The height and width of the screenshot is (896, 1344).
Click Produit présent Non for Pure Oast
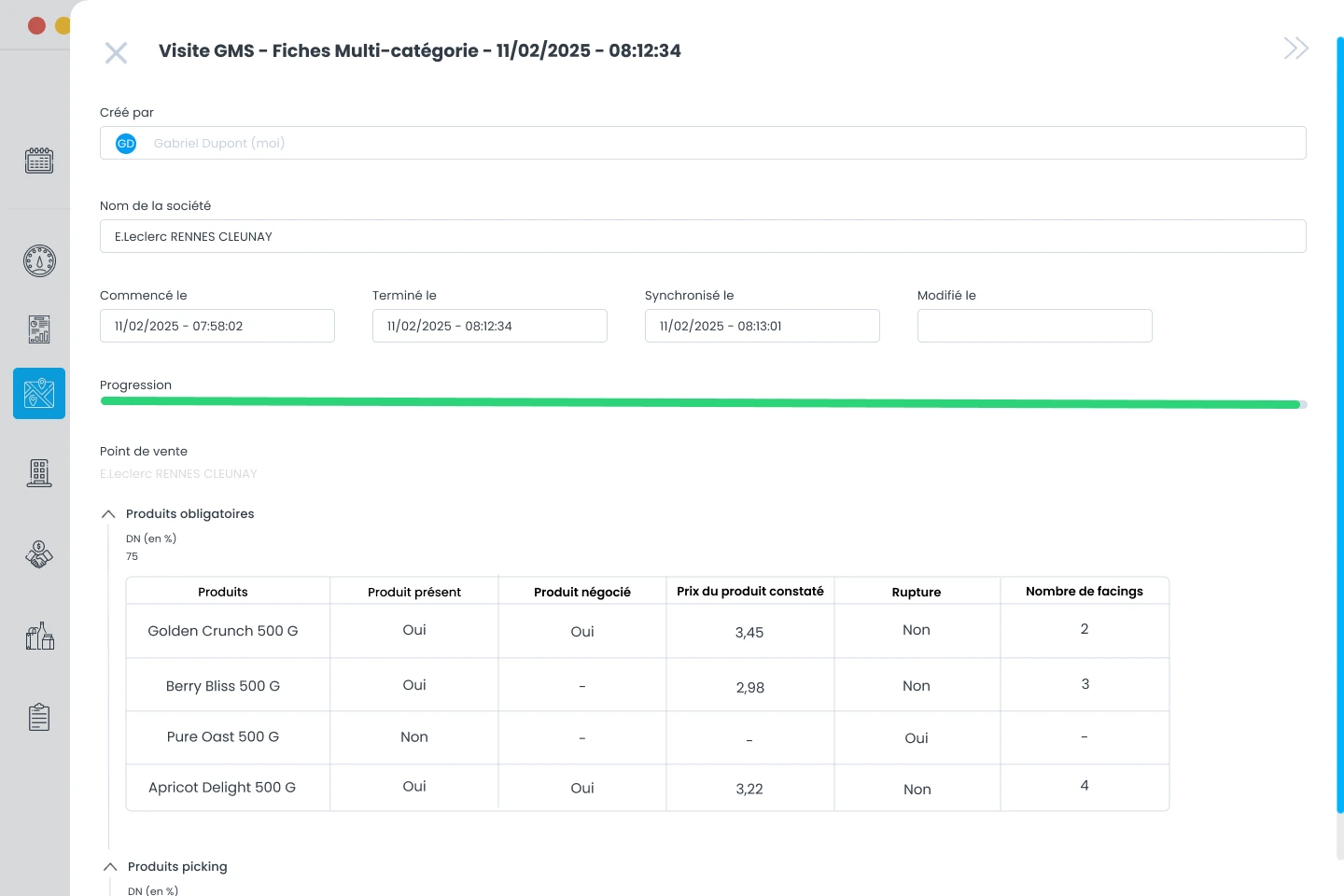click(x=414, y=737)
